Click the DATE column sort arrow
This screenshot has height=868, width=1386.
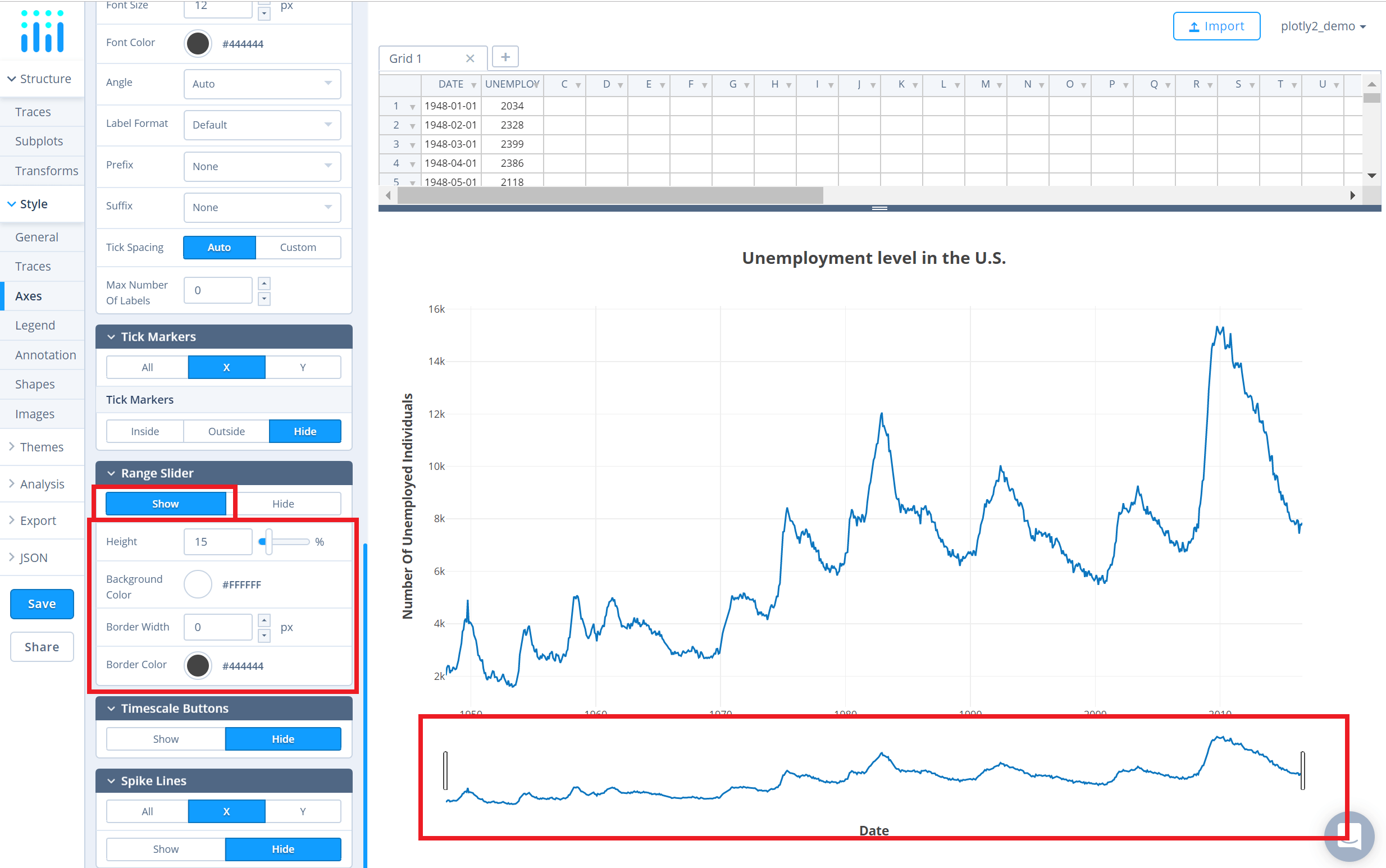point(473,85)
